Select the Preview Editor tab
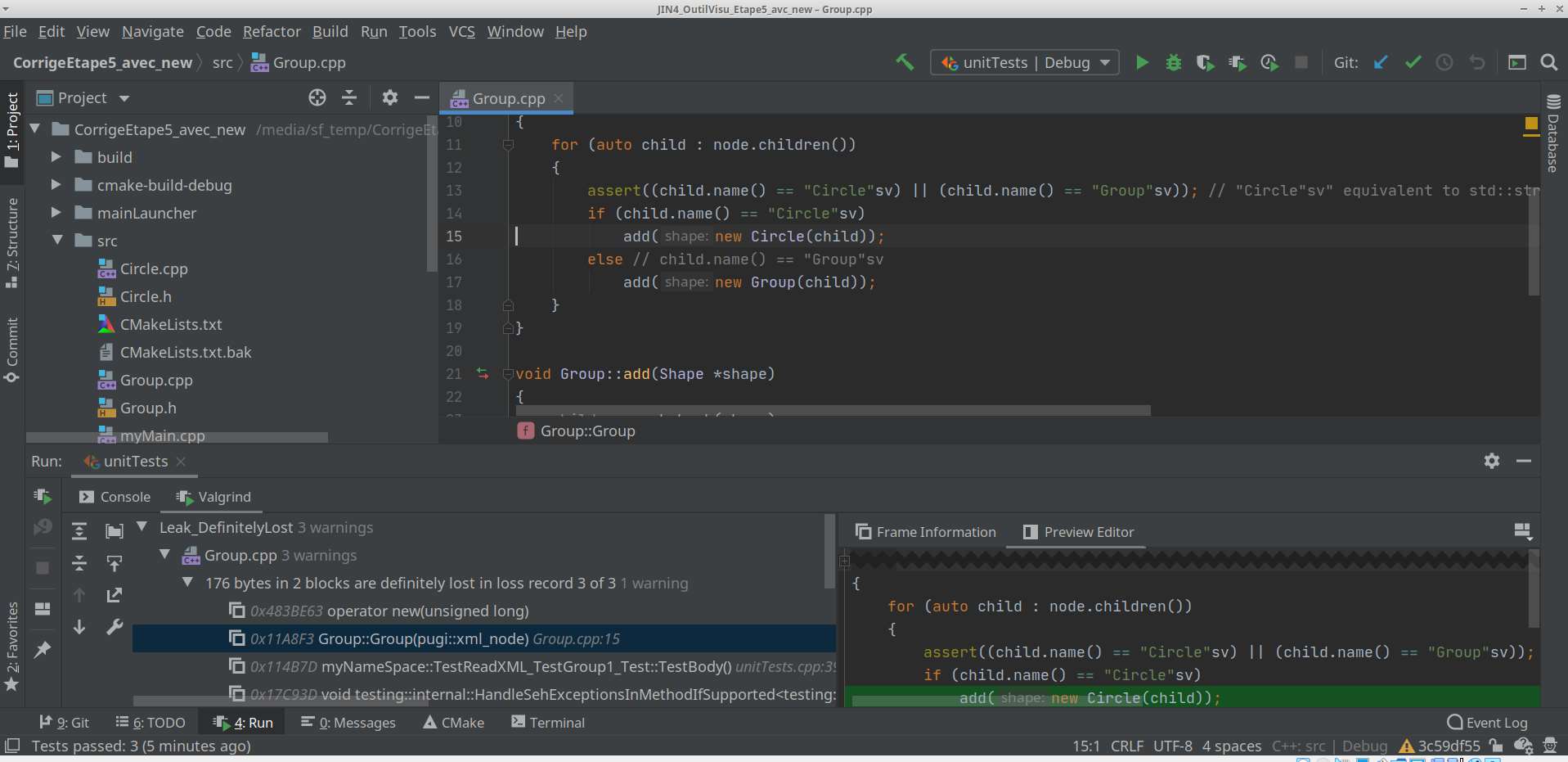This screenshot has width=1568, height=762. pyautogui.click(x=1079, y=532)
